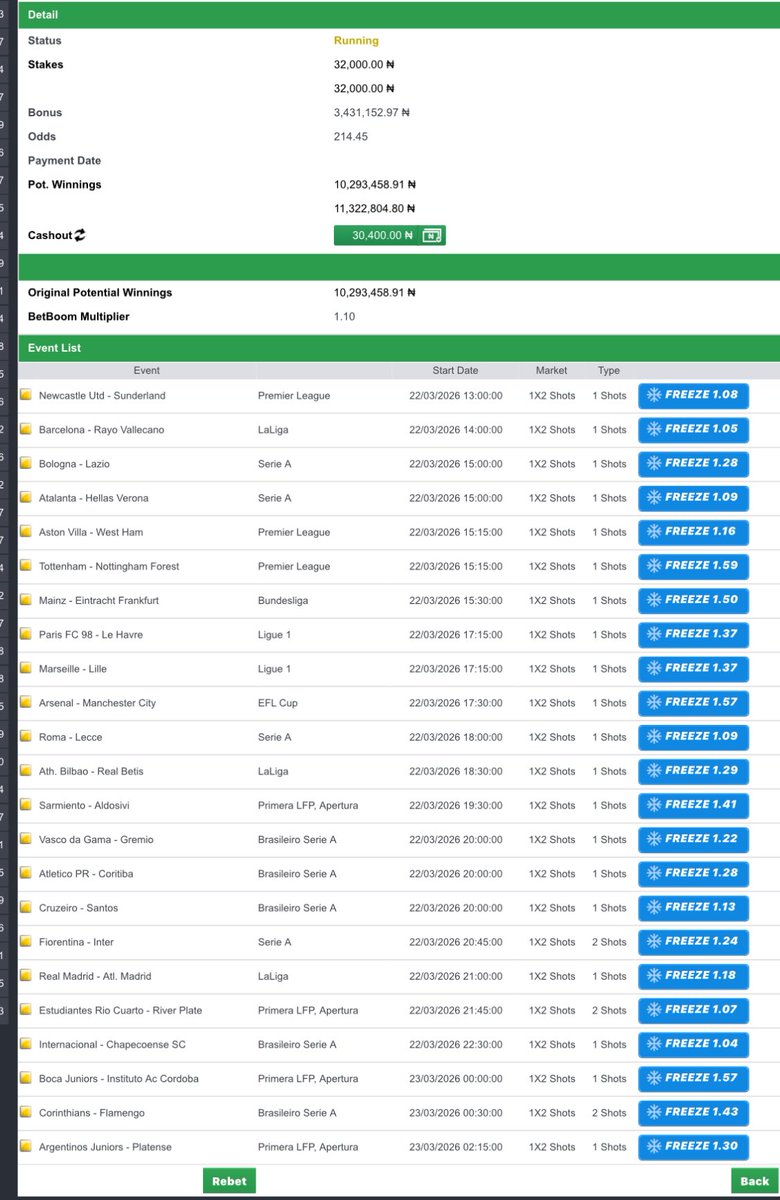The image size is (780, 1200).
Task: Select the 11,322,804.80 potential winnings value
Action: pos(375,209)
